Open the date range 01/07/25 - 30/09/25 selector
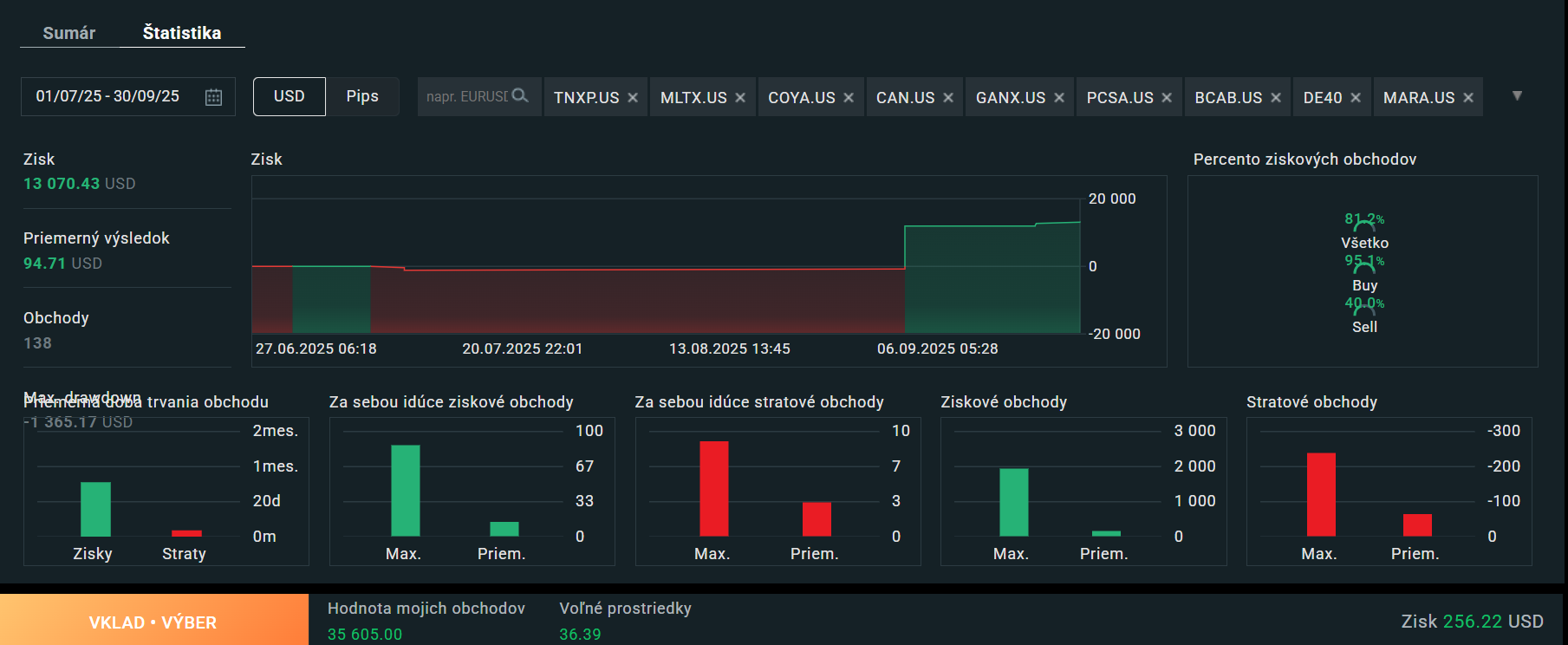 (x=128, y=96)
